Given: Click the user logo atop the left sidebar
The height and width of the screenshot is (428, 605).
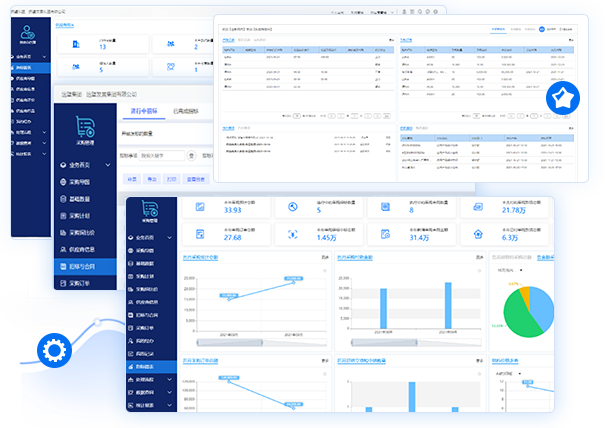Looking at the screenshot, I should 28,32.
